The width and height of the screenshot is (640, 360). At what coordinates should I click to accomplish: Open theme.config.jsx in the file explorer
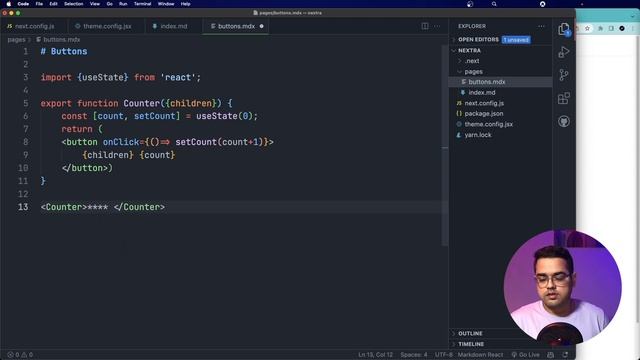[x=500, y=124]
